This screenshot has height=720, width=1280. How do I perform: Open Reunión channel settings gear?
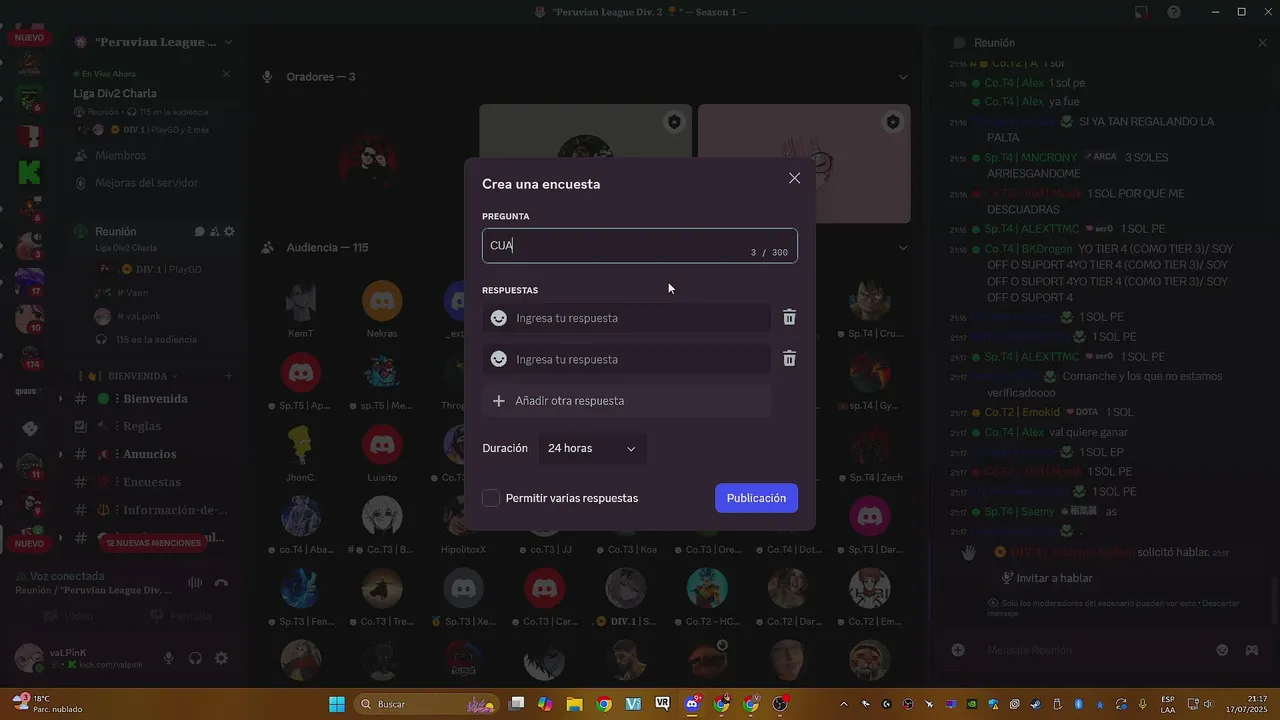(229, 231)
